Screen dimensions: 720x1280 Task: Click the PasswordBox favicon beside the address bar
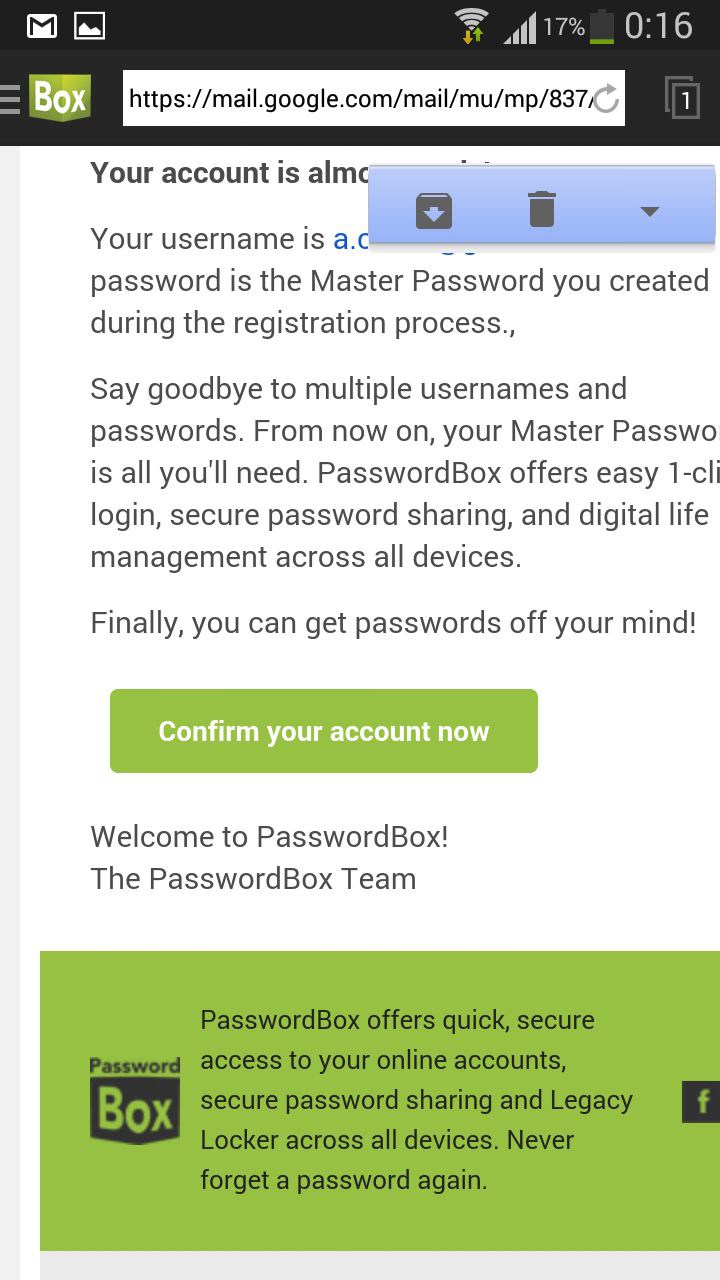(59, 97)
